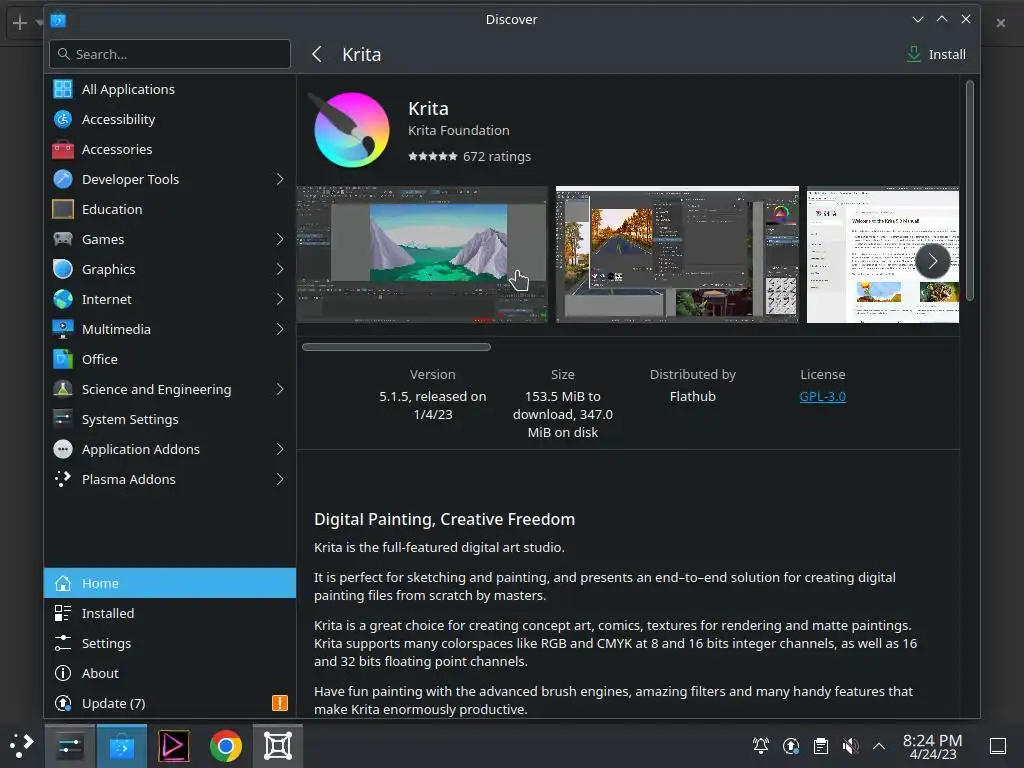Click the Games controller icon
Viewport: 1024px width, 768px height.
point(63,239)
